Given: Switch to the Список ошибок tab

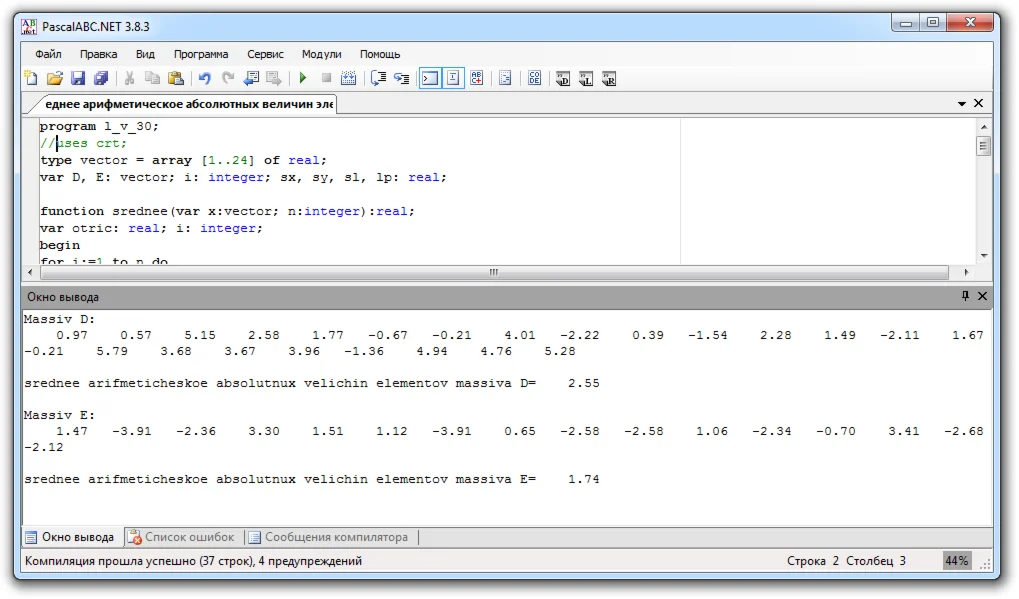Looking at the screenshot, I should point(180,537).
